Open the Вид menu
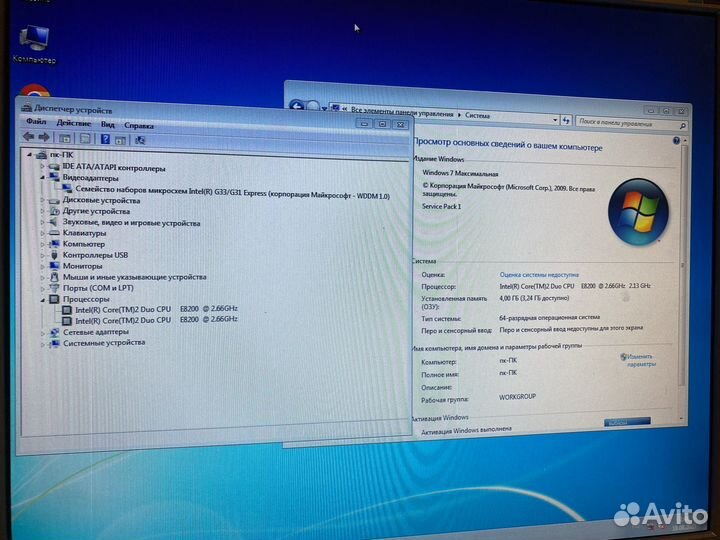Image resolution: width=720 pixels, height=540 pixels. coord(107,124)
